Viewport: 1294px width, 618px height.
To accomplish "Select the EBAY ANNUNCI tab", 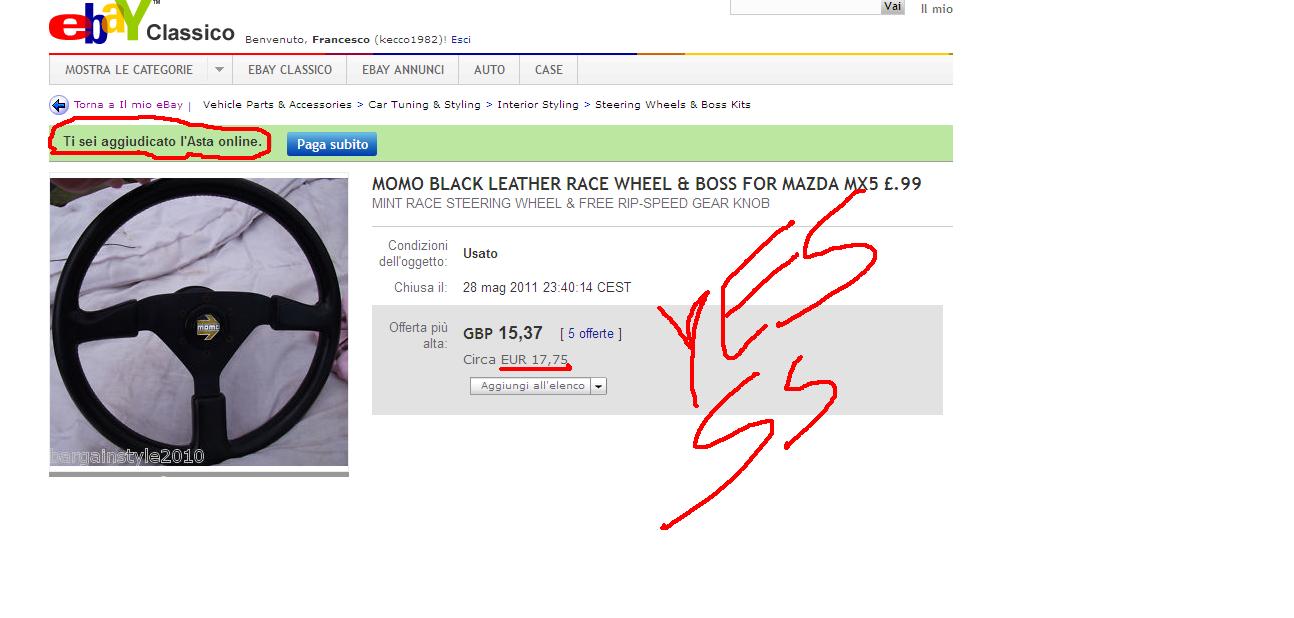I will [x=403, y=70].
